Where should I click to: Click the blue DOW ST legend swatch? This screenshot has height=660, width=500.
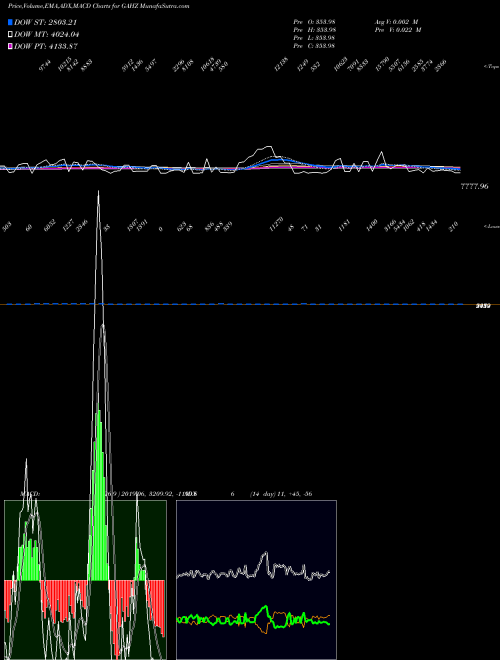point(11,22)
